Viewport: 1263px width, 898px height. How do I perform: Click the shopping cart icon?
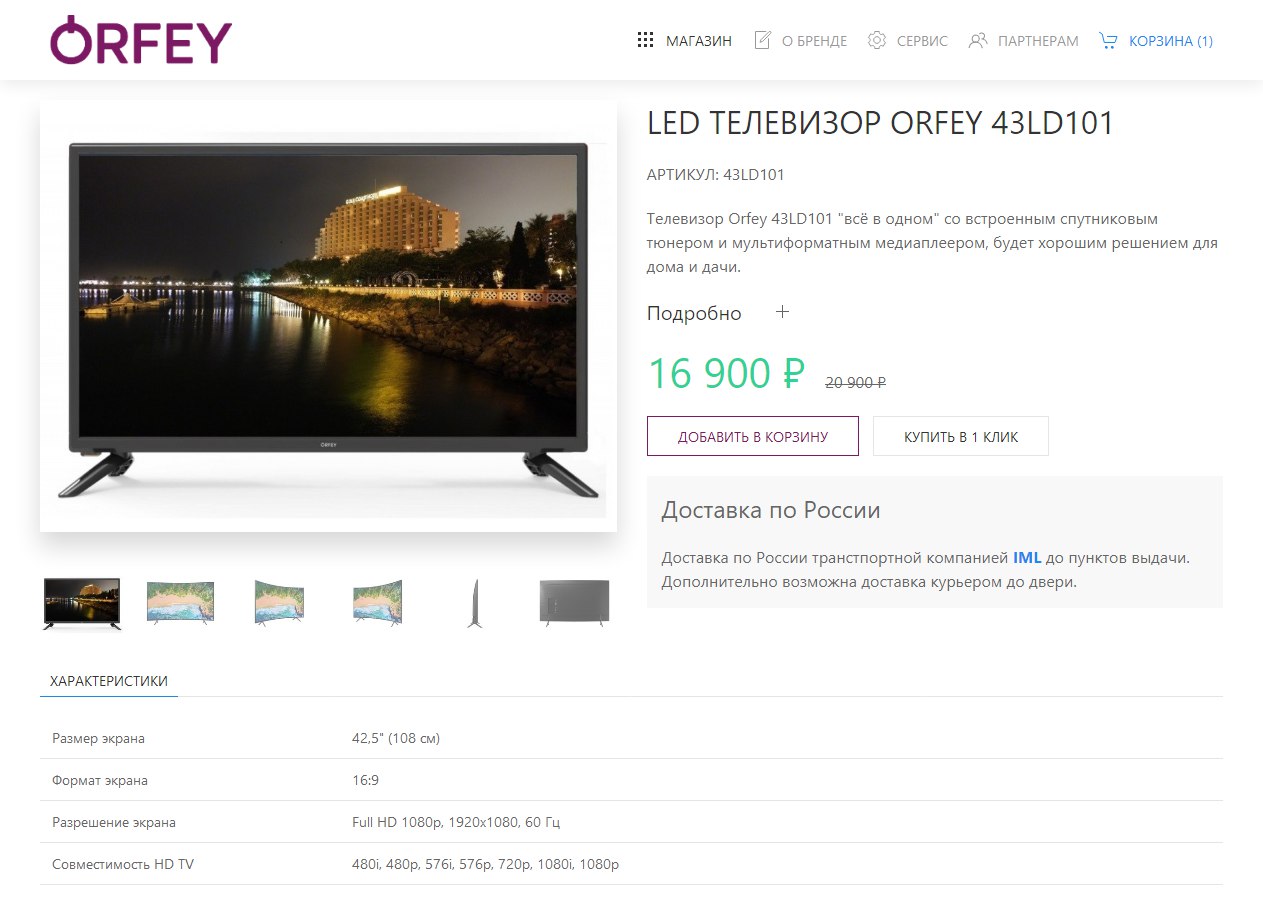pos(1108,40)
